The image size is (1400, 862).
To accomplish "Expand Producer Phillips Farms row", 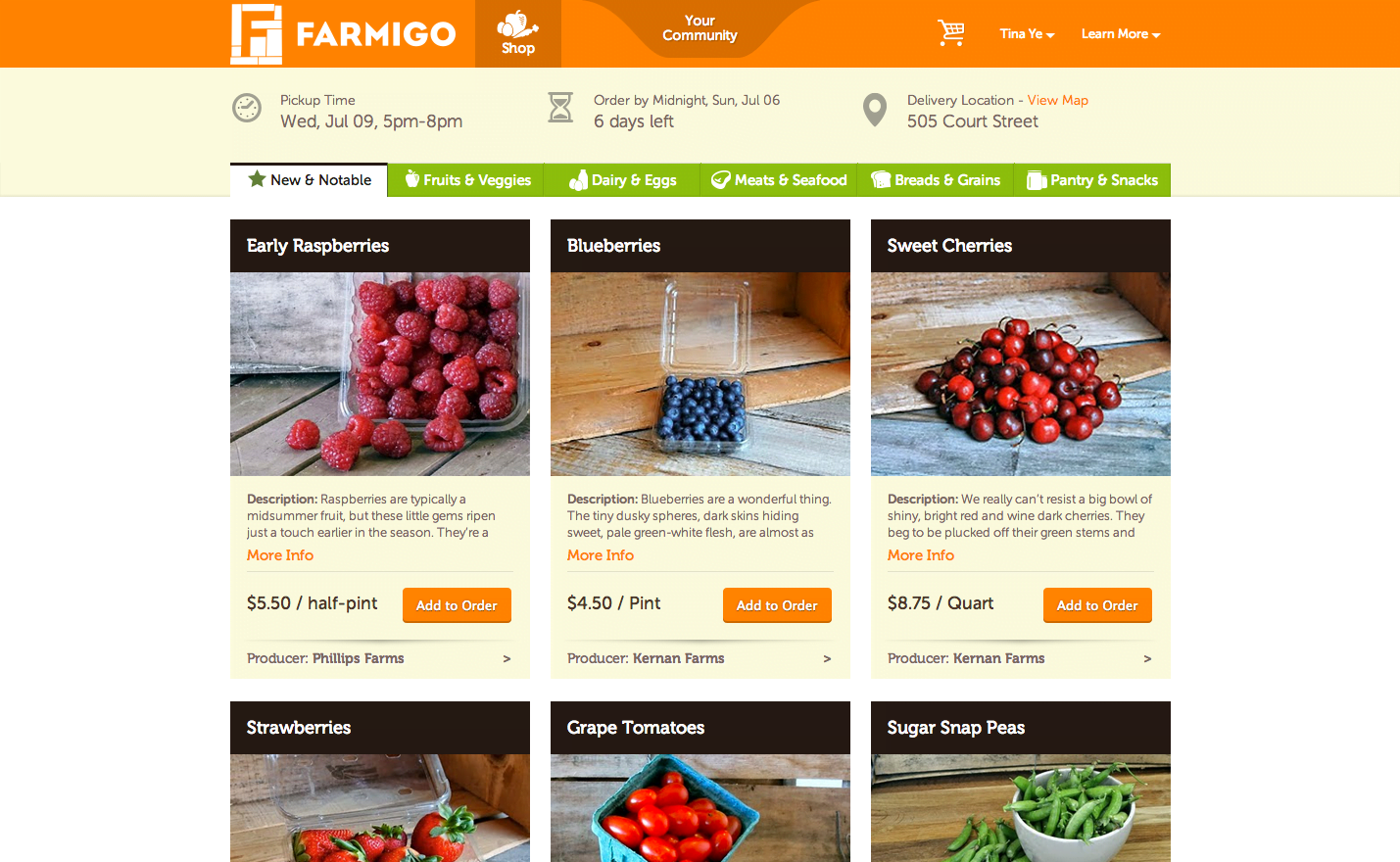I will click(x=379, y=658).
